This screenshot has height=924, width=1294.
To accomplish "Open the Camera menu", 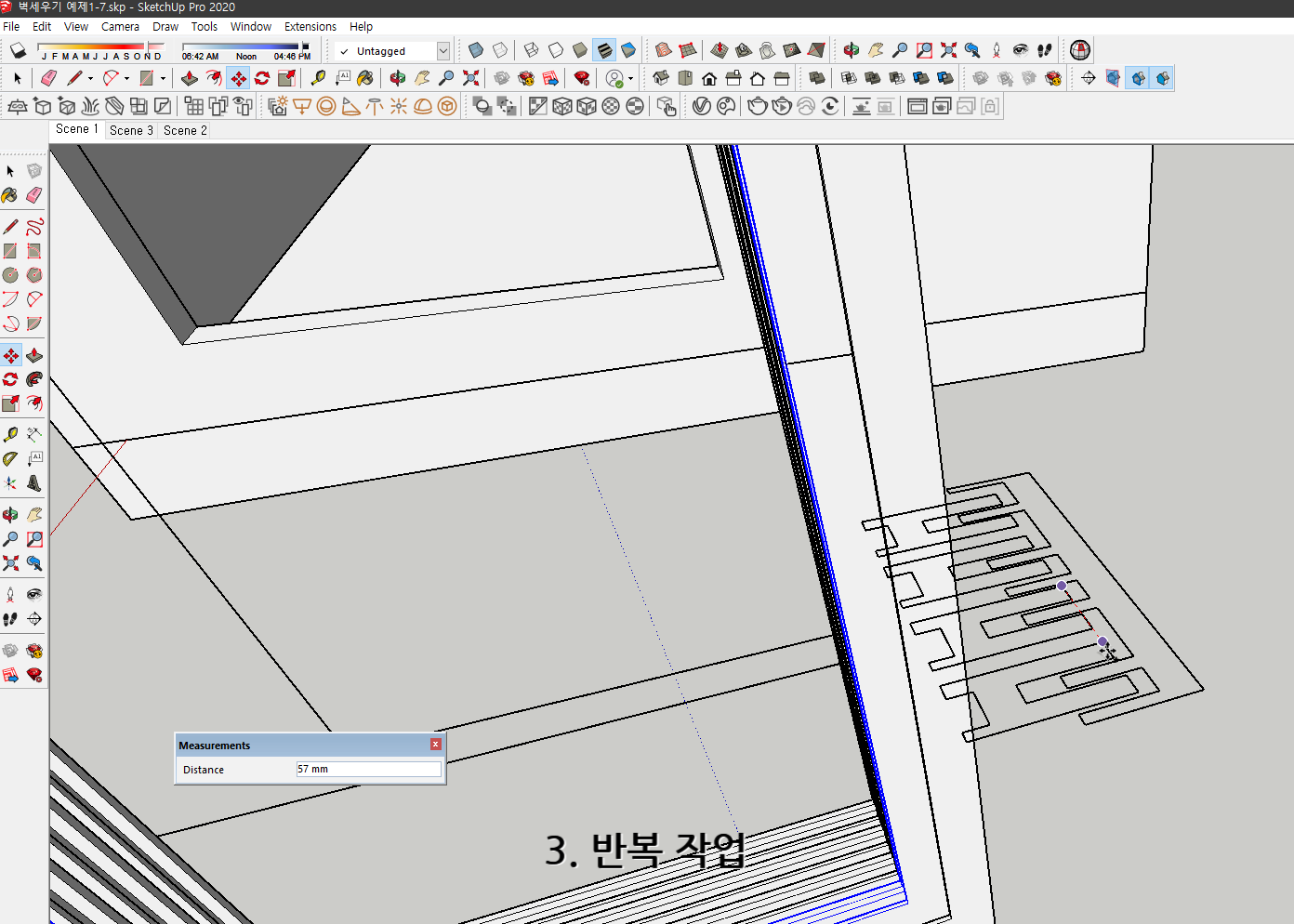I will pos(120,26).
